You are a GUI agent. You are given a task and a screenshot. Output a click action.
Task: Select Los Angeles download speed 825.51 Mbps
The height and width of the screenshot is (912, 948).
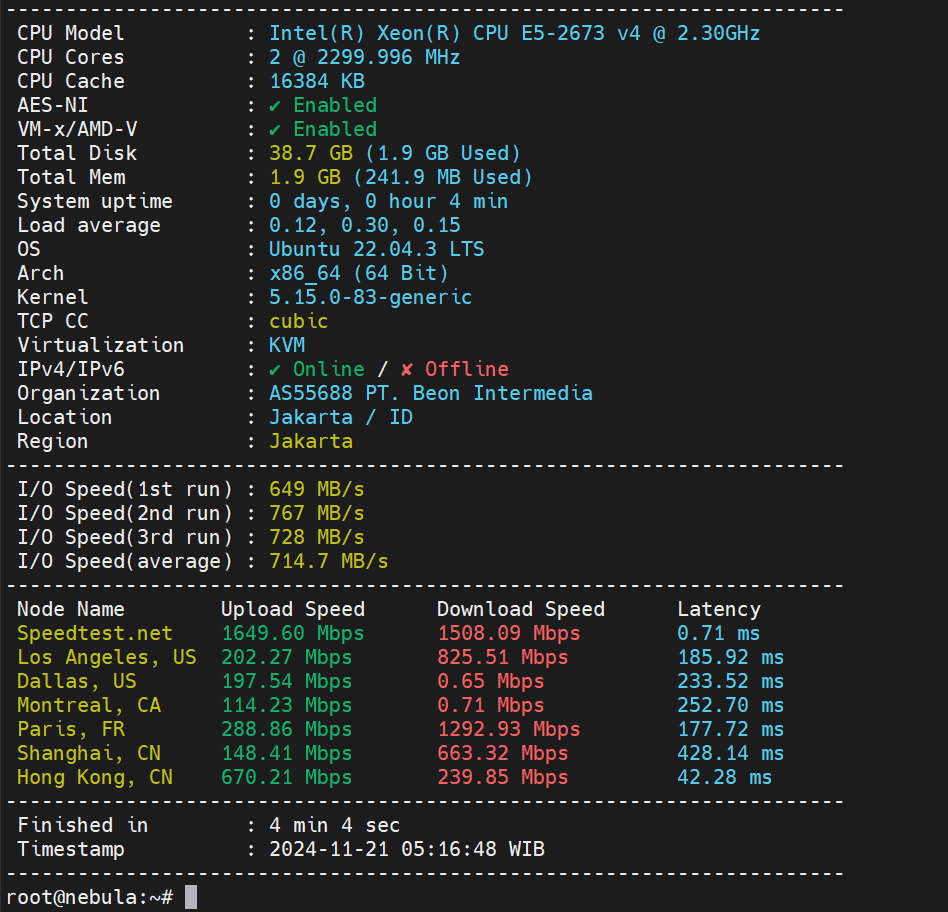tap(503, 657)
